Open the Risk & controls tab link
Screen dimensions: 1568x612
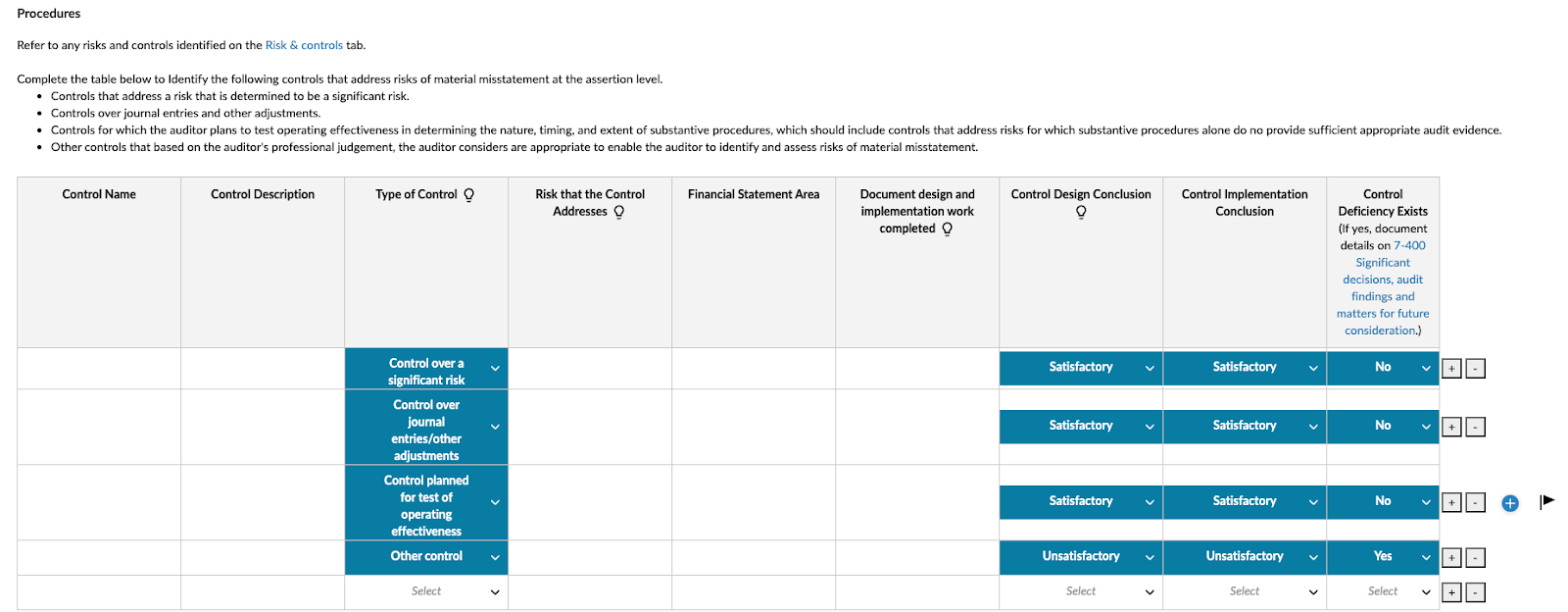tap(305, 45)
